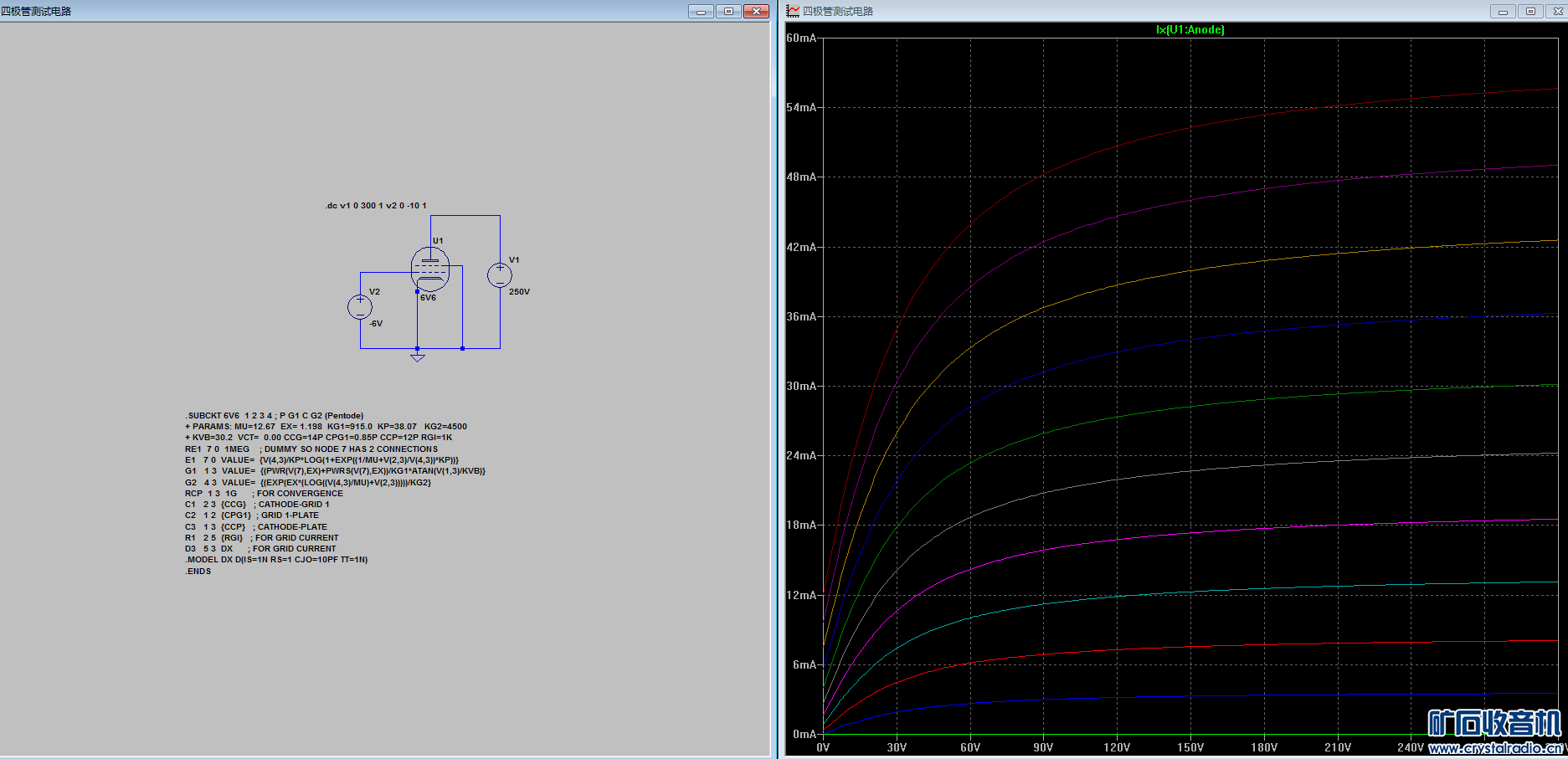The width and height of the screenshot is (1568, 759).
Task: Minimize the schematic window
Action: click(x=701, y=12)
